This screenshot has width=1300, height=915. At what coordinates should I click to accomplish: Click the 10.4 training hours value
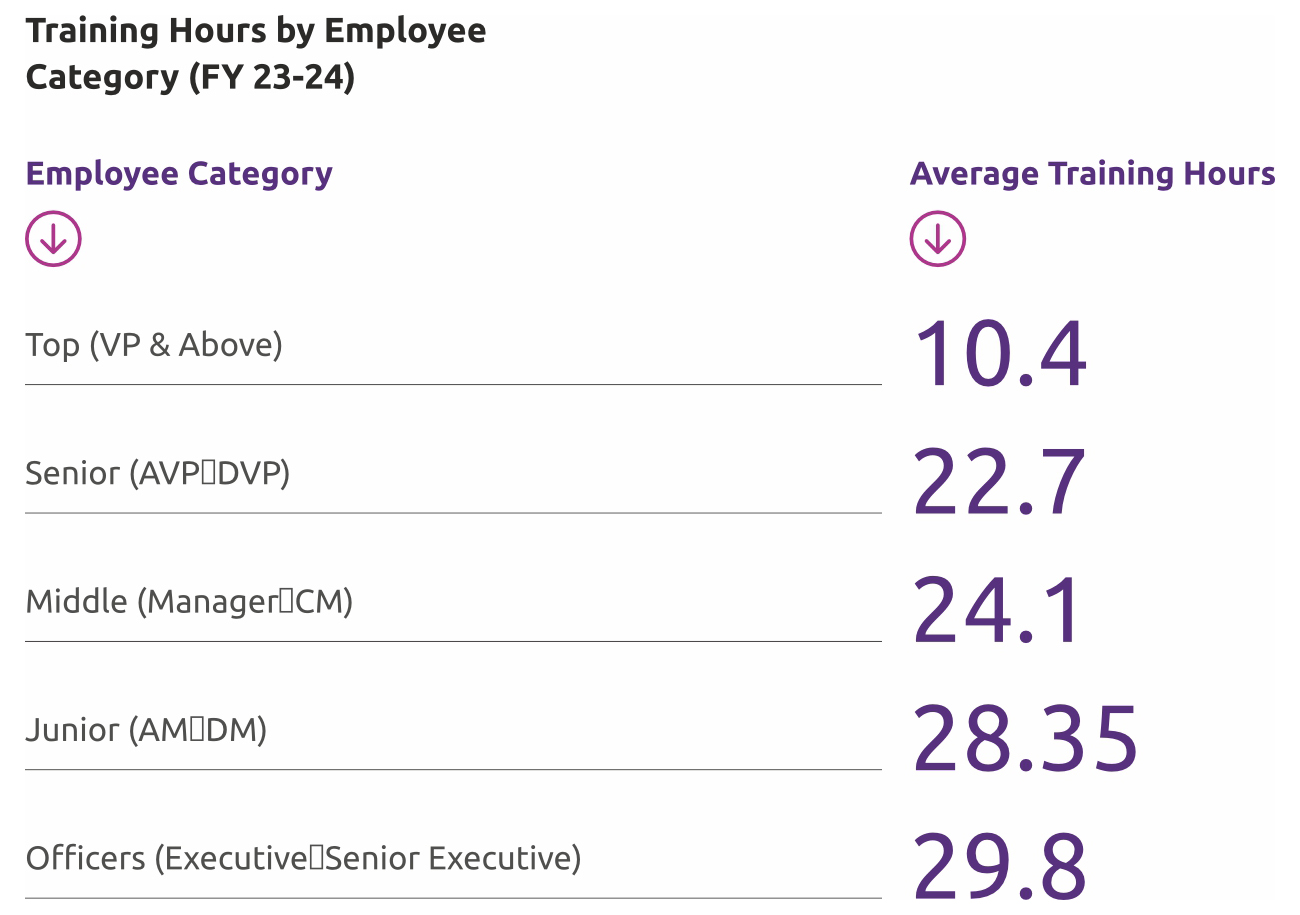pos(999,355)
